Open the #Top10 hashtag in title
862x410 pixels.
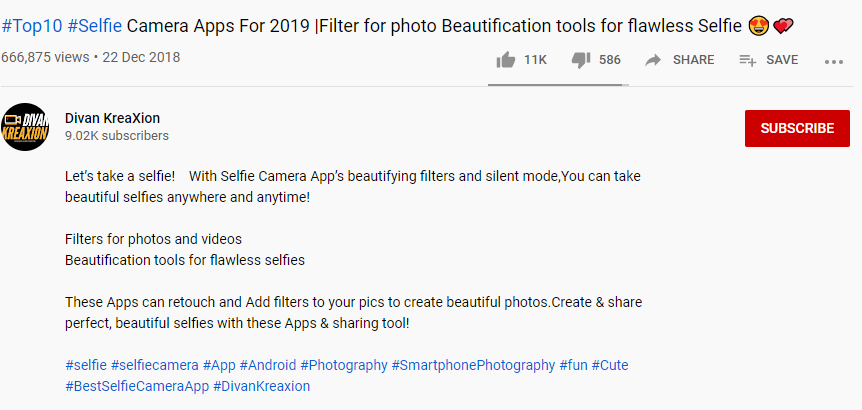coord(31,25)
